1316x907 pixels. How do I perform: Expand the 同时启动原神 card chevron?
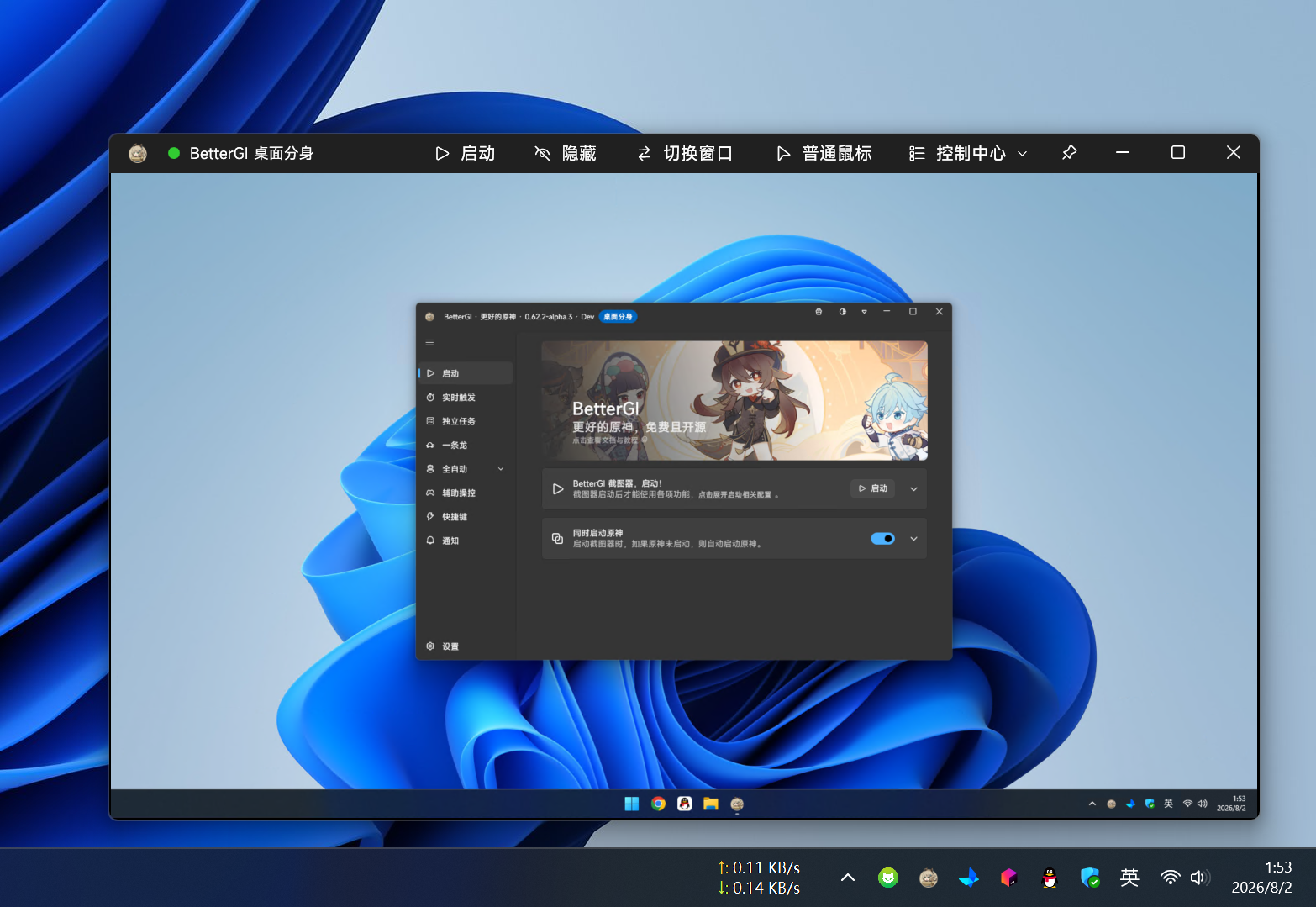point(913,539)
